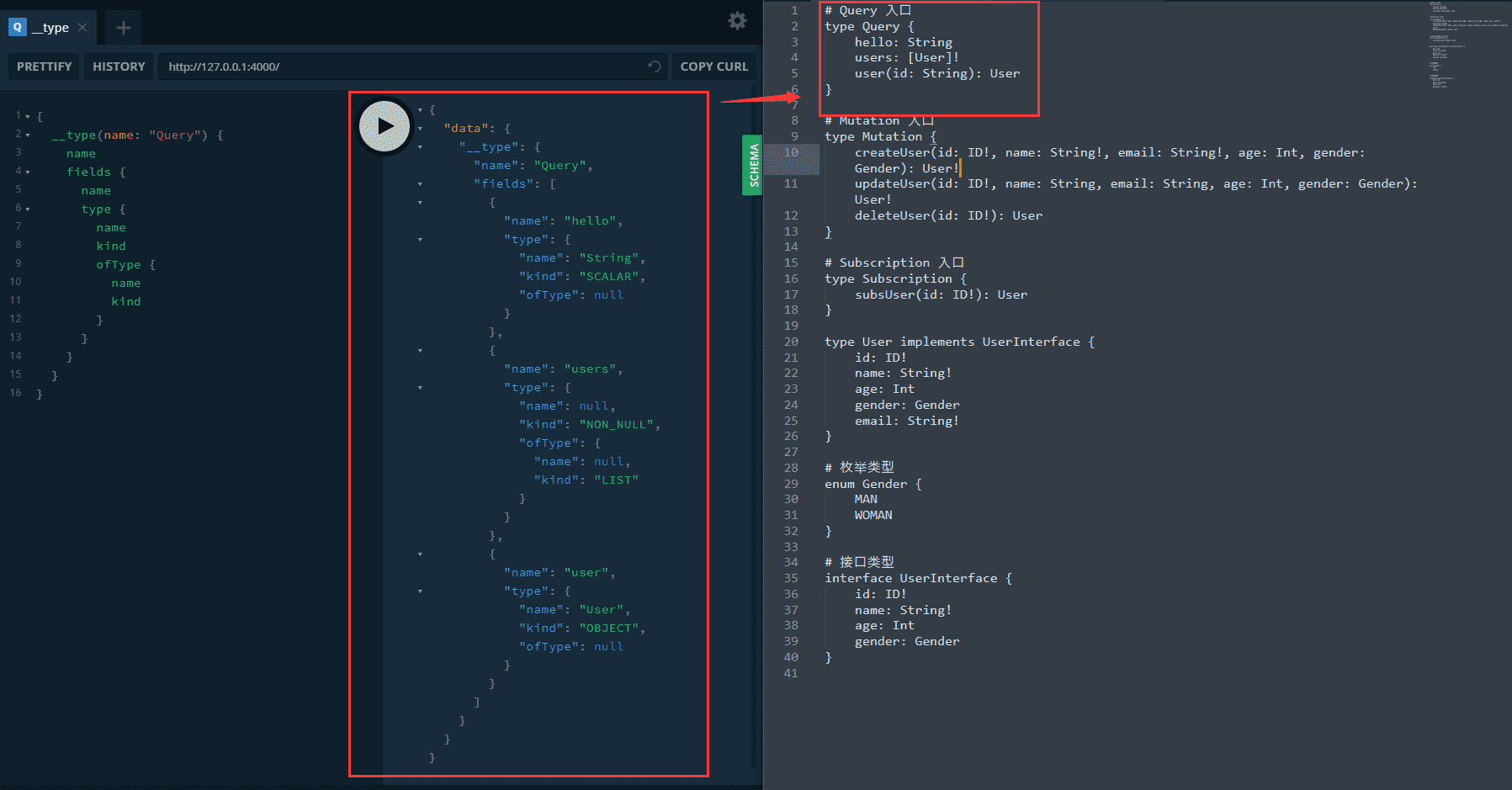Viewport: 1512px width, 790px height.
Task: Click the reload schema icon in URL bar
Action: [x=654, y=66]
